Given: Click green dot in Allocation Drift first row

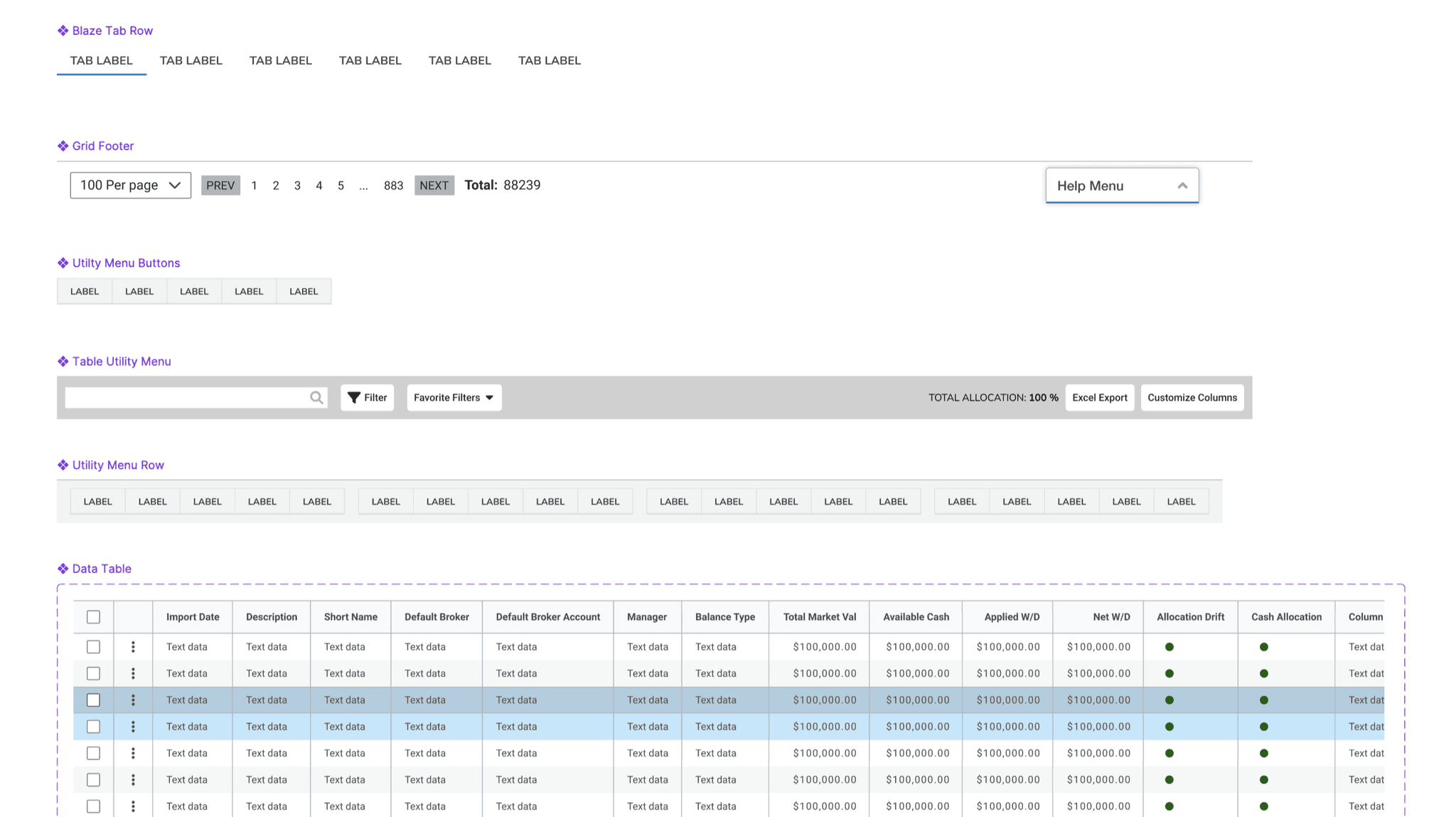Looking at the screenshot, I should (1169, 647).
